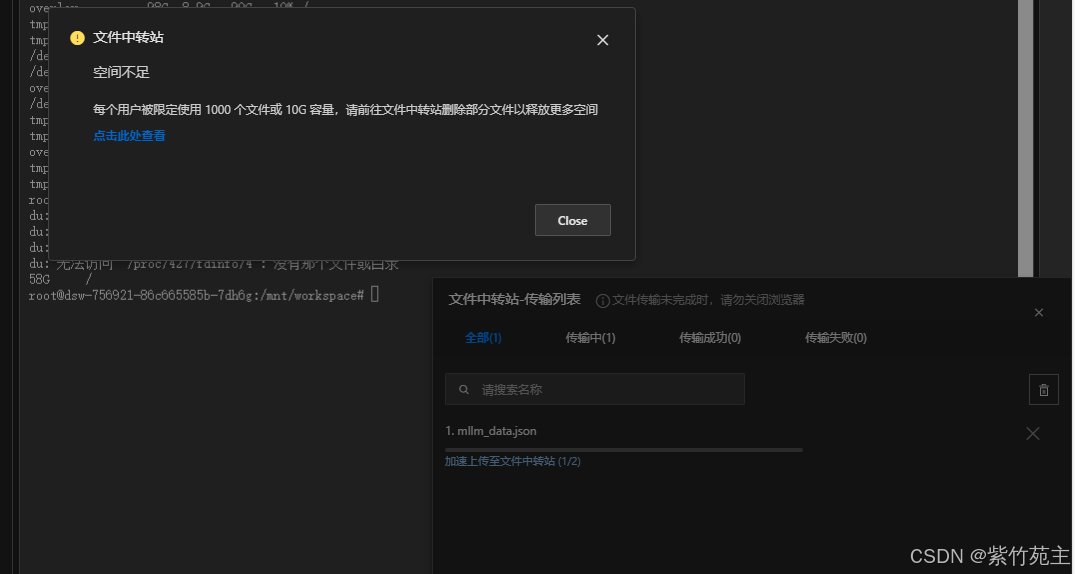The width and height of the screenshot is (1075, 574).
Task: Click the trash icon to clear the list
Action: click(x=1043, y=390)
